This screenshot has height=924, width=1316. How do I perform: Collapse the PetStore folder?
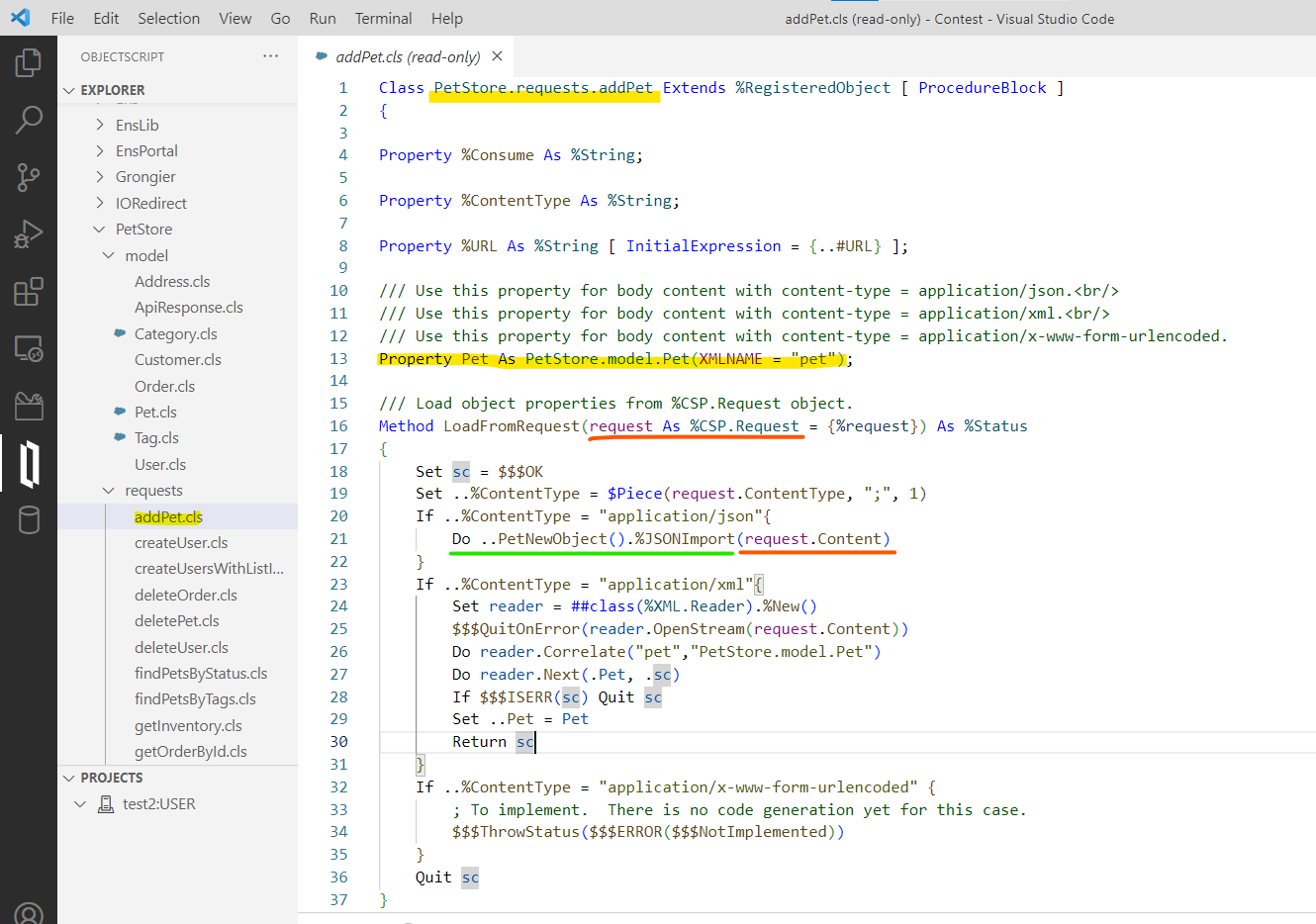pos(100,230)
